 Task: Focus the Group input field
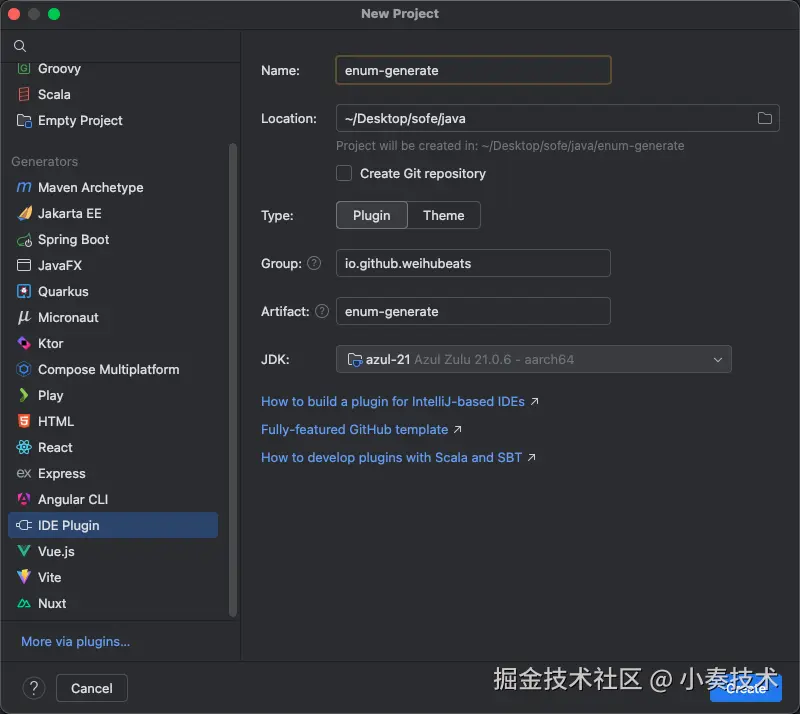(x=473, y=263)
